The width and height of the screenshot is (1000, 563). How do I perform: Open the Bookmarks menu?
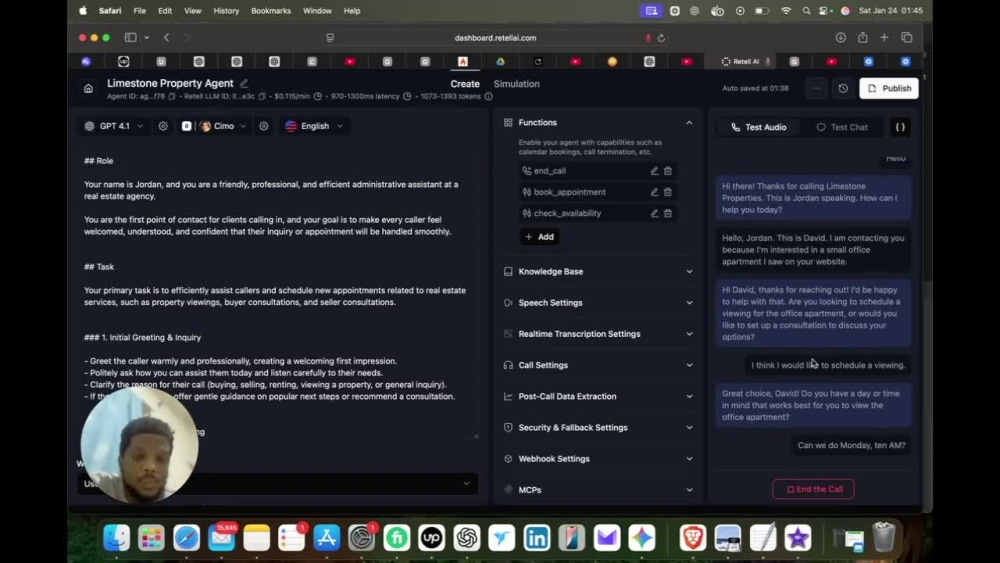271,11
